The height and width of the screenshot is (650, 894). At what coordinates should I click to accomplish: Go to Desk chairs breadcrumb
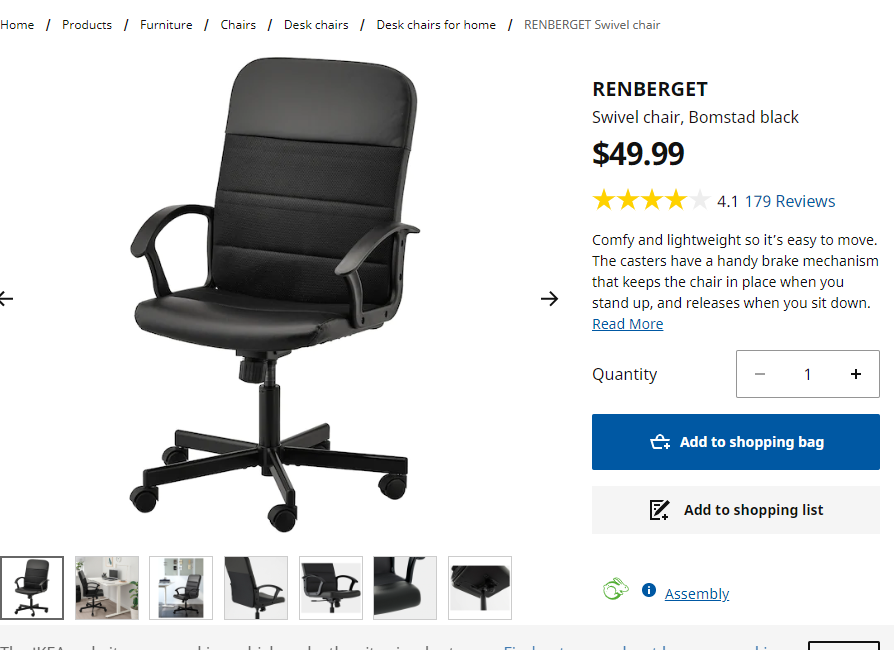click(316, 25)
